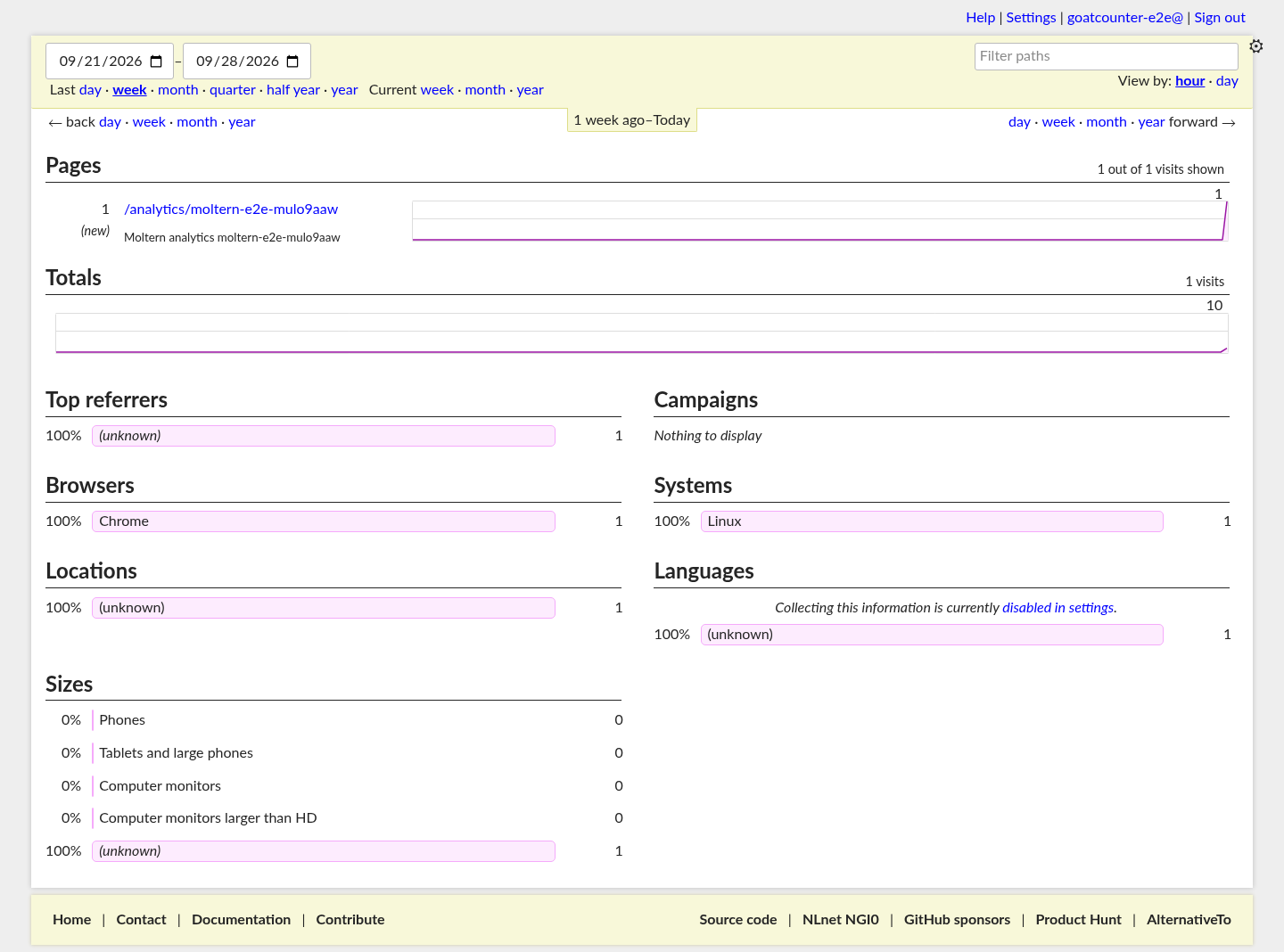View chart by hour
This screenshot has height=952, width=1284.
click(x=1189, y=81)
